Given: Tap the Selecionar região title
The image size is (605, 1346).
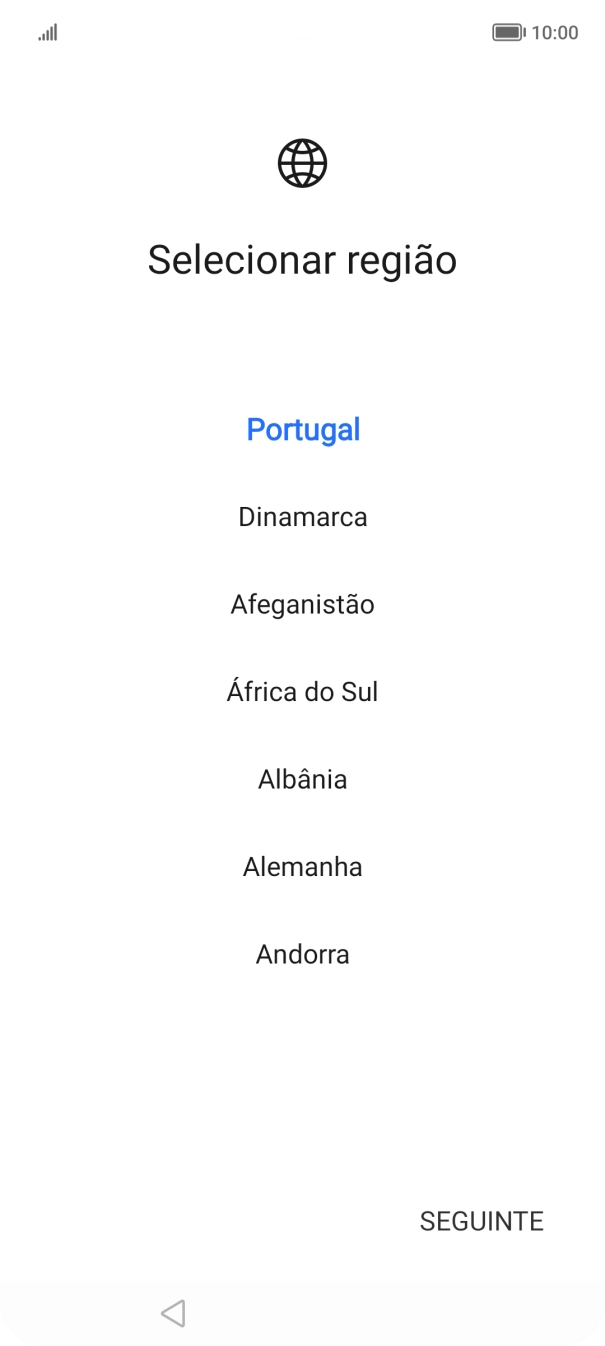Looking at the screenshot, I should click(x=302, y=259).
